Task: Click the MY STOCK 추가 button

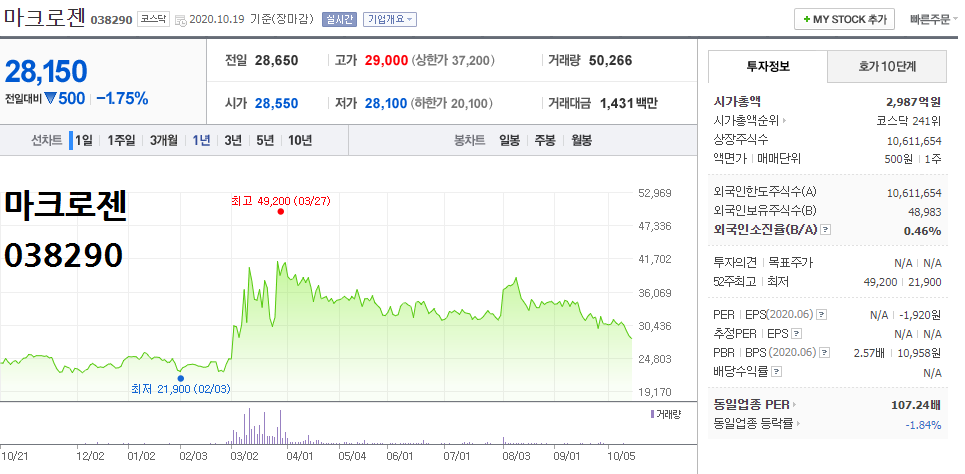Action: click(x=844, y=19)
